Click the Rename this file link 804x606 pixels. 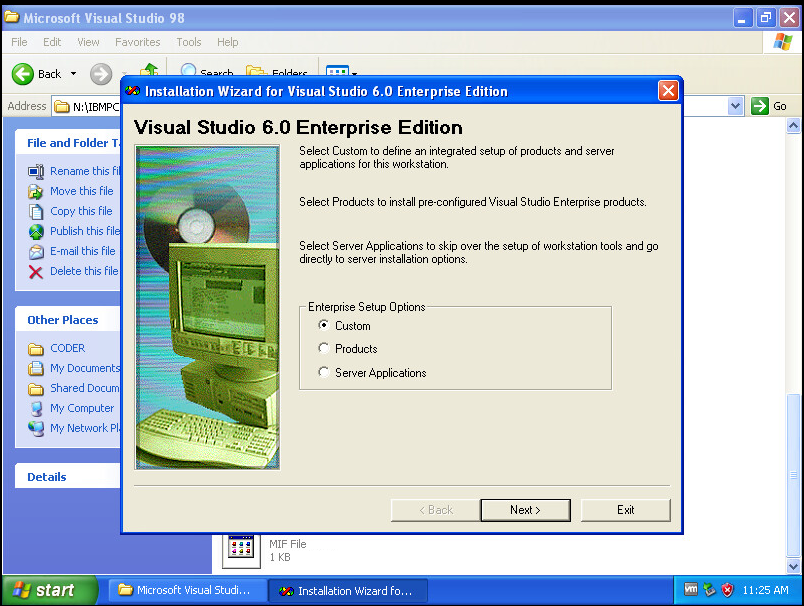point(85,171)
